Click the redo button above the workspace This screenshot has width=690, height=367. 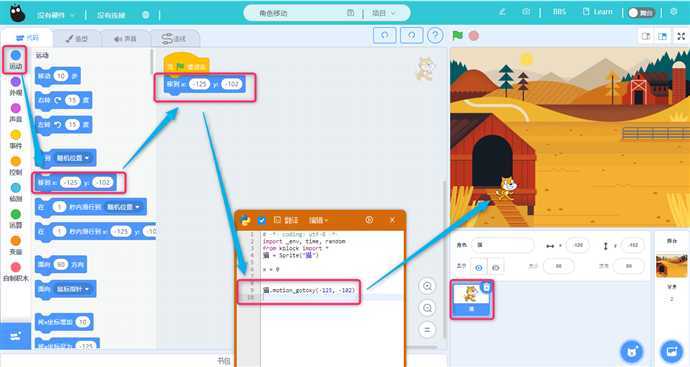[x=411, y=36]
